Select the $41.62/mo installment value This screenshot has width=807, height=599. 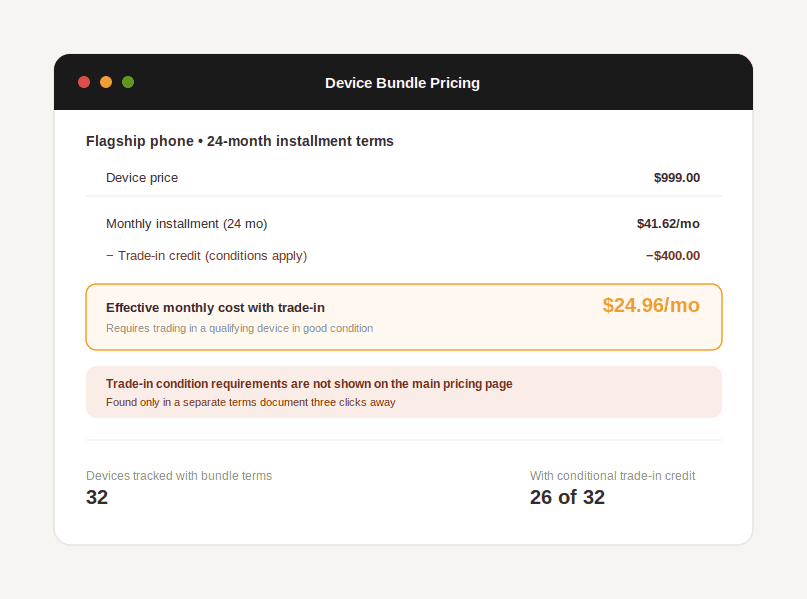[x=668, y=224]
